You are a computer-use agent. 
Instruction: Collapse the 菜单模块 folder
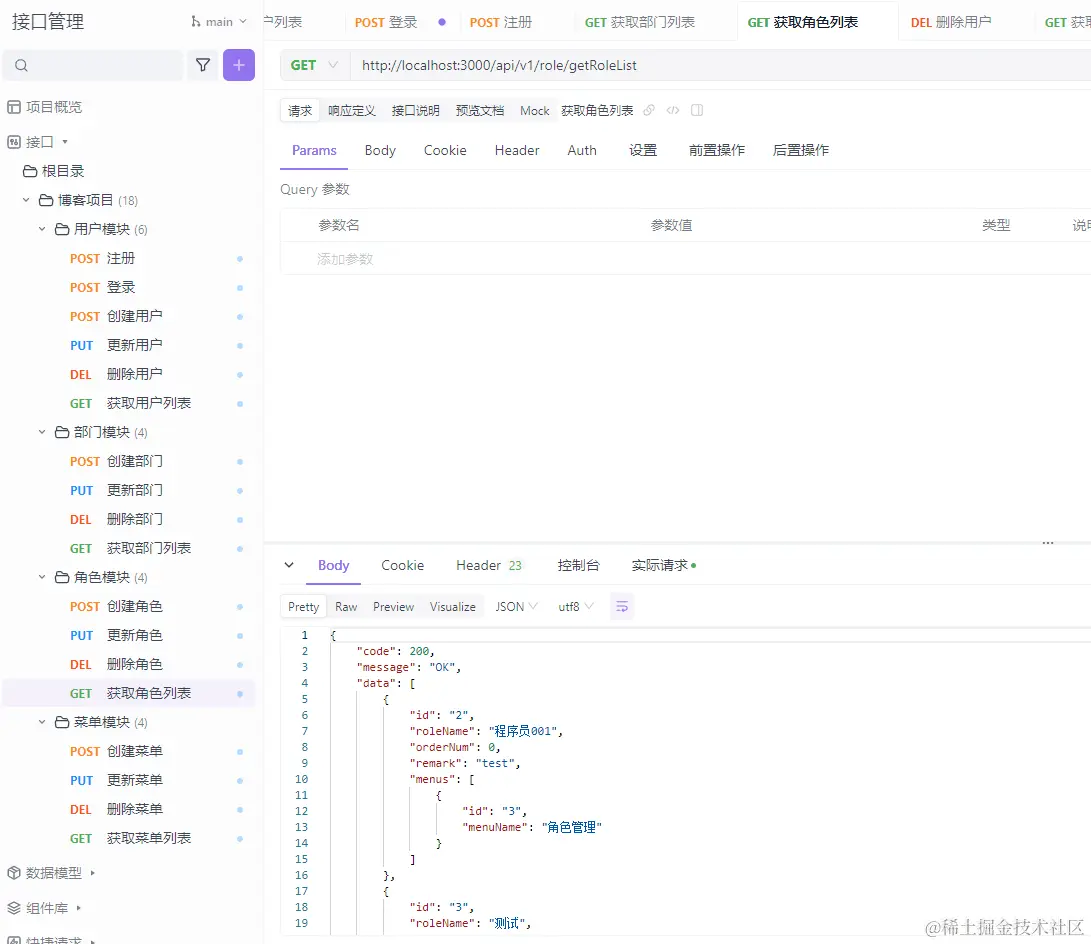[x=42, y=722]
